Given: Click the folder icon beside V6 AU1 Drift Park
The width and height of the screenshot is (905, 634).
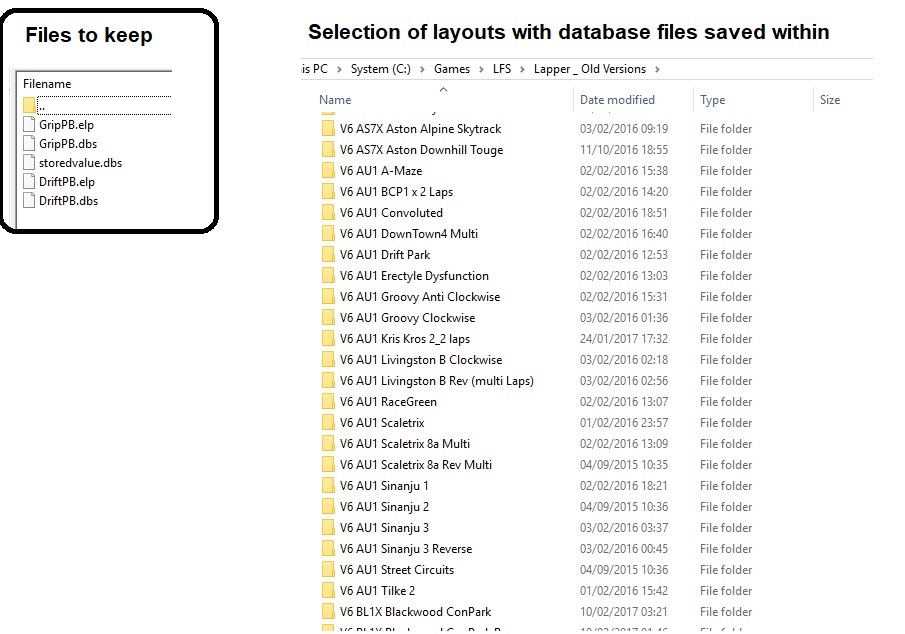Looking at the screenshot, I should coord(328,255).
